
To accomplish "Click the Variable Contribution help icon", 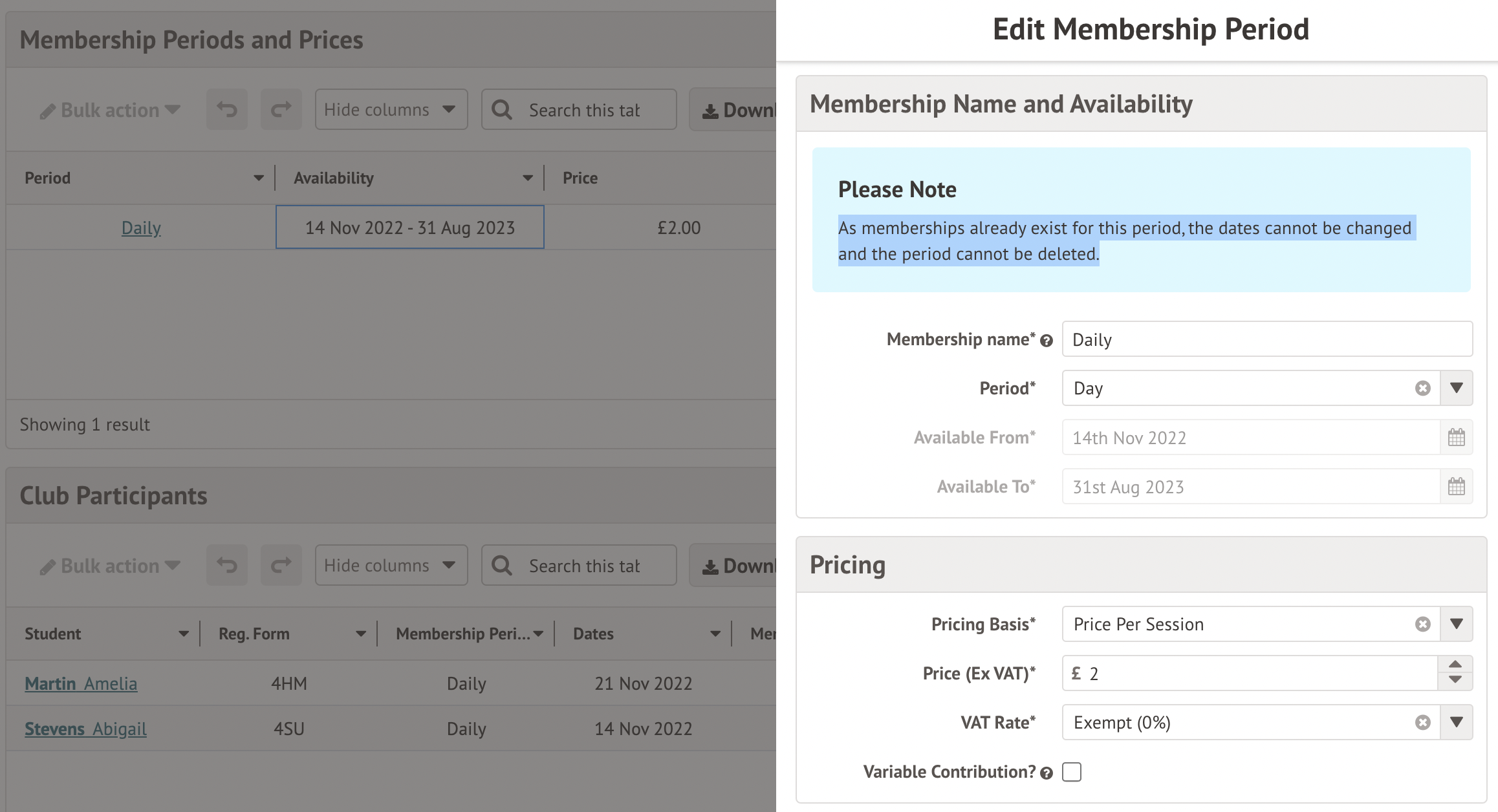I will (1047, 773).
